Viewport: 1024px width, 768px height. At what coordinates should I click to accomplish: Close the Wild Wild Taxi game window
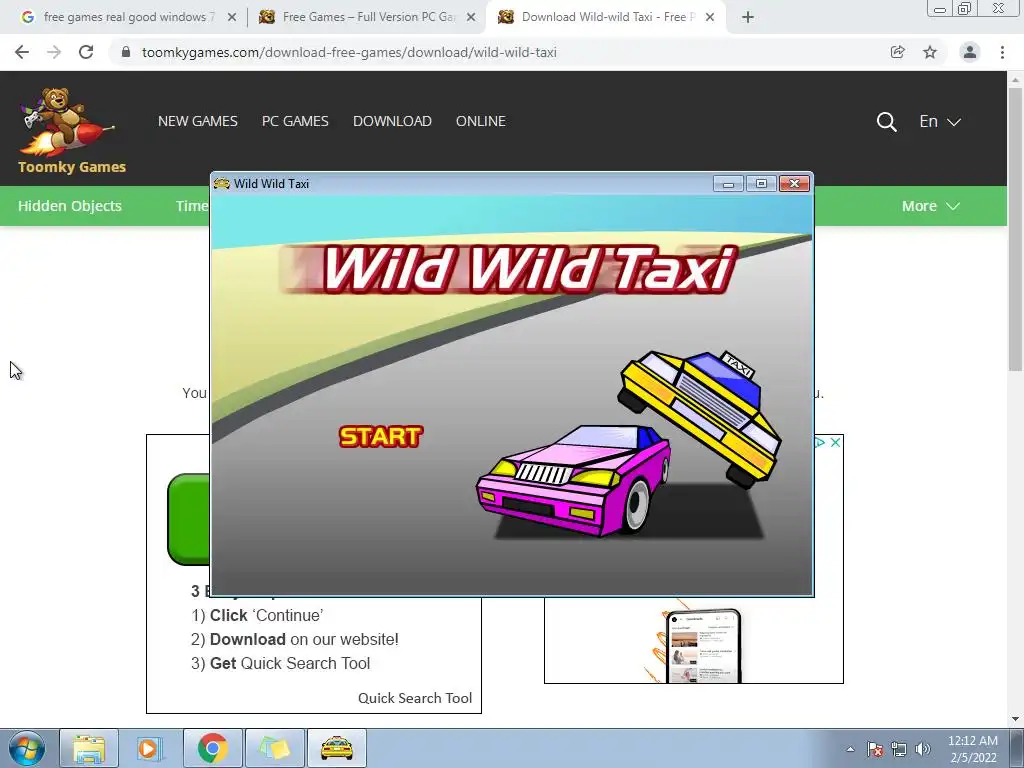(795, 184)
